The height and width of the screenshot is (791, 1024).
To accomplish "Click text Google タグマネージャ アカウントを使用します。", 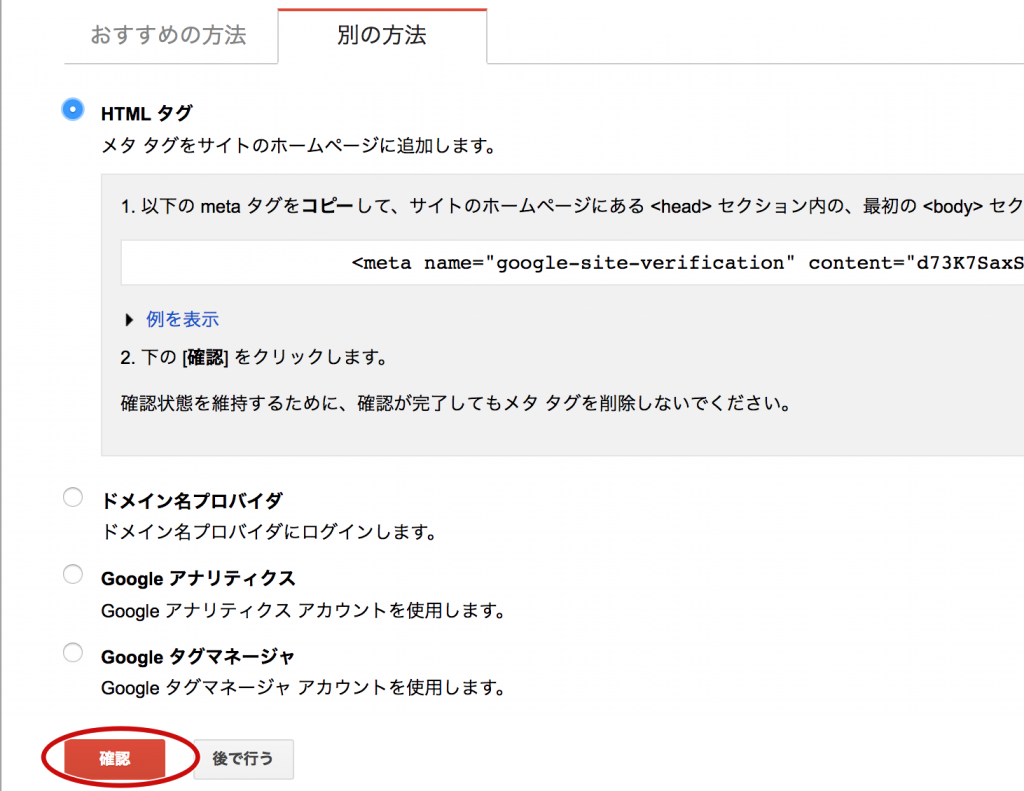I will point(304,688).
